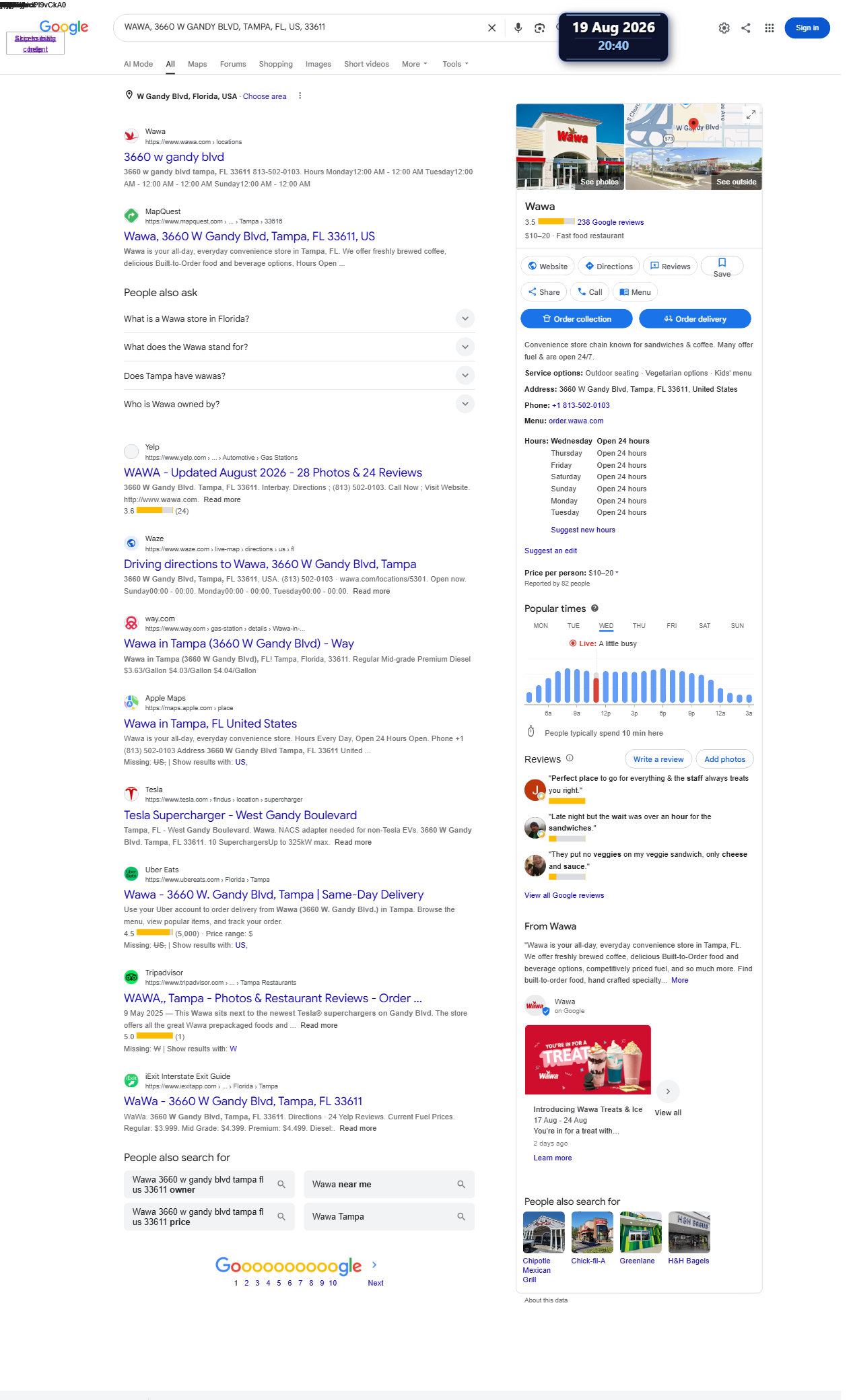851x1400 pixels.
Task: Click the Sign in button
Action: coord(807,28)
